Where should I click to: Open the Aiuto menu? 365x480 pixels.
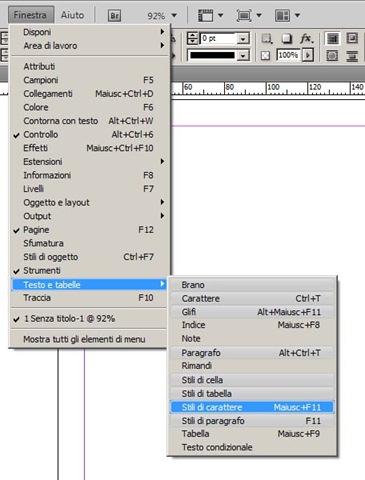(x=72, y=15)
